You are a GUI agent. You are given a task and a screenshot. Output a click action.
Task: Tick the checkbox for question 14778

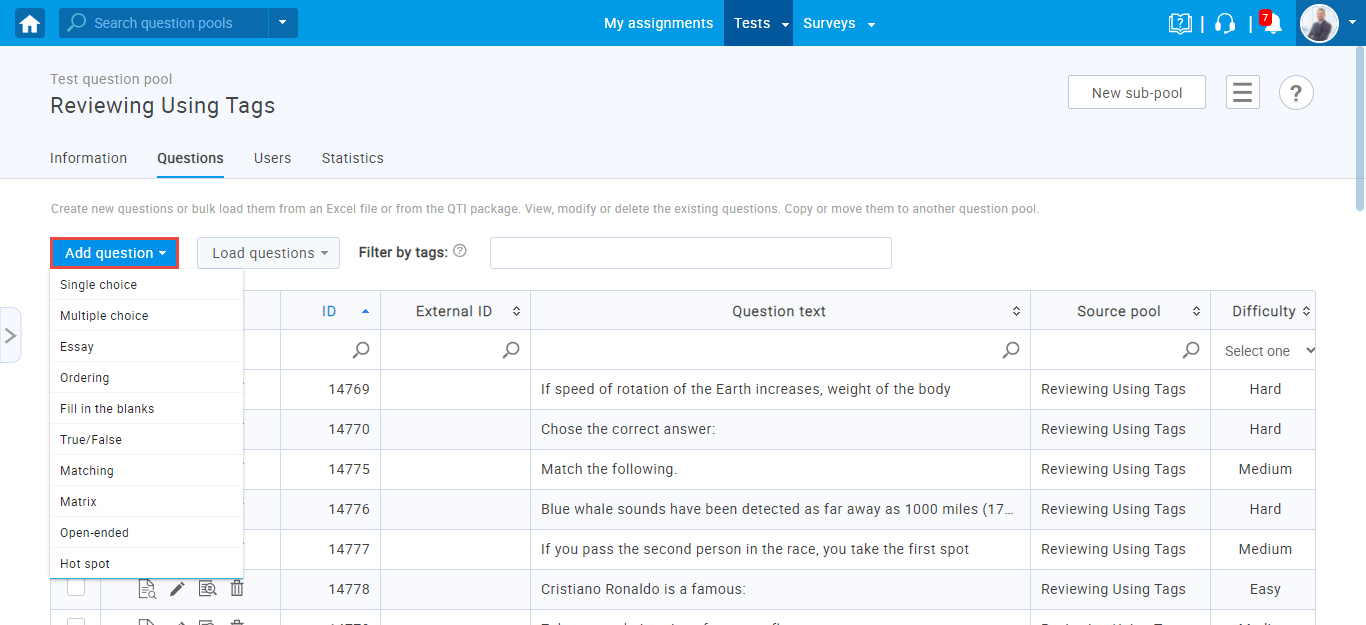click(x=76, y=588)
